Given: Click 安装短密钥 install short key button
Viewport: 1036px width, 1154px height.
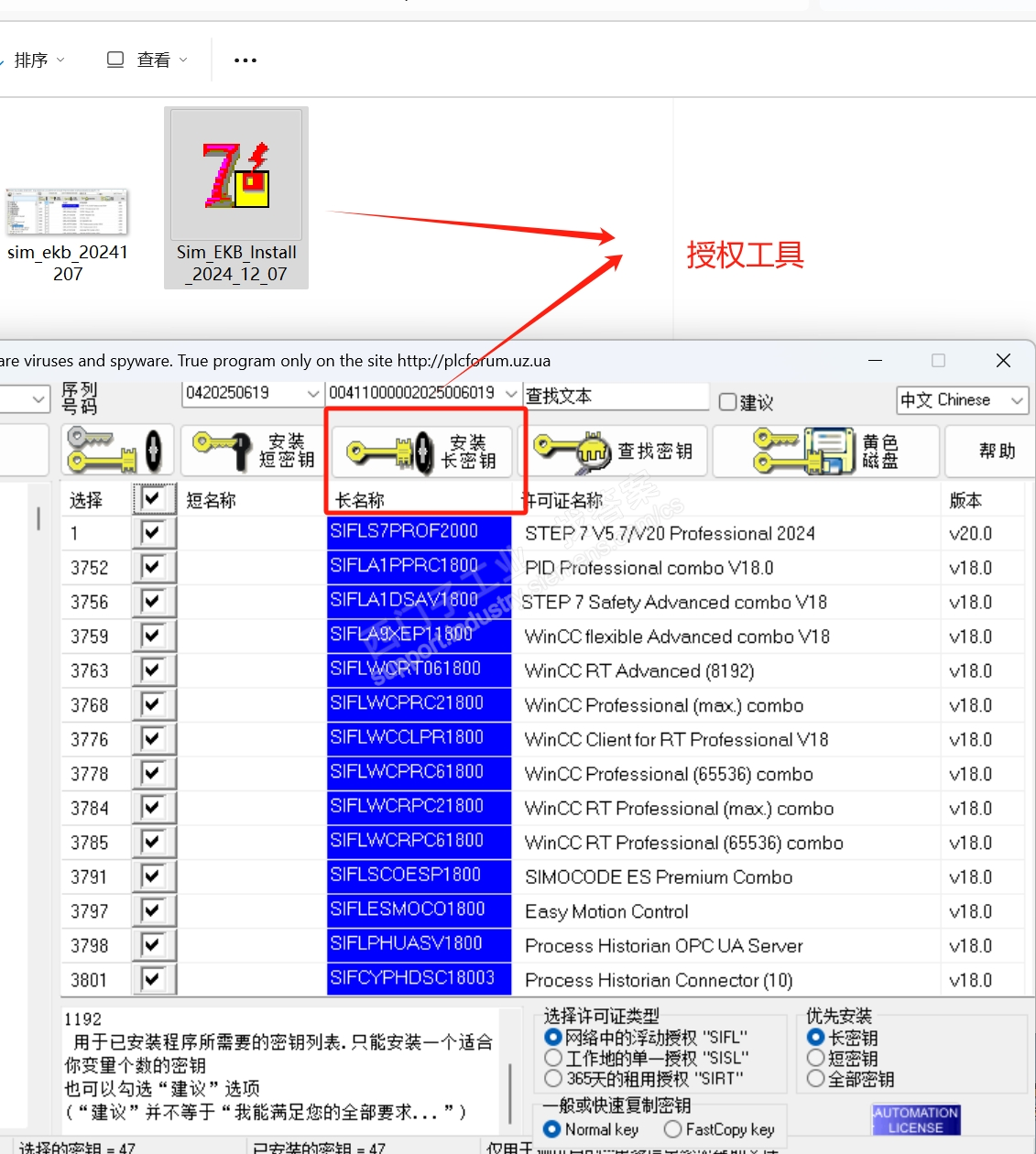Looking at the screenshot, I should coord(251,451).
